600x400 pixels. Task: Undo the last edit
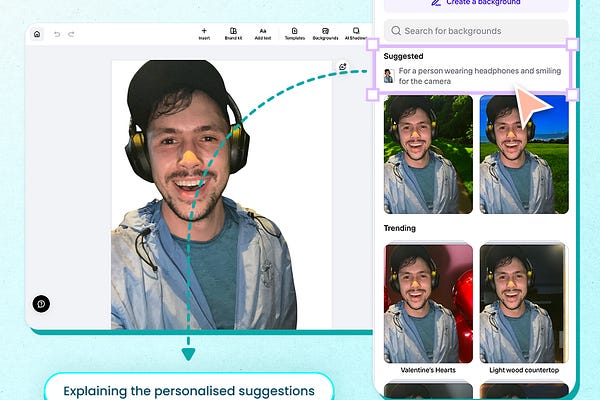coord(57,34)
